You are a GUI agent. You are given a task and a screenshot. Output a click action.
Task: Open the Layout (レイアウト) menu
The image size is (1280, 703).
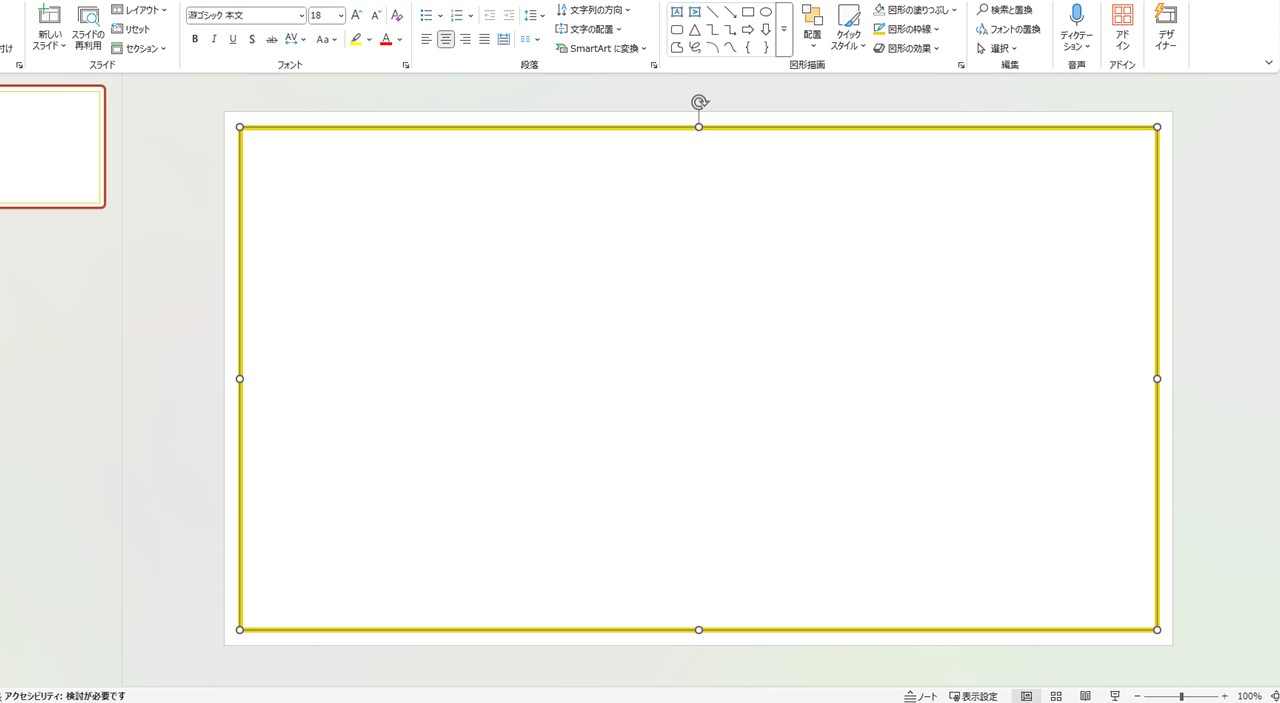click(x=139, y=10)
